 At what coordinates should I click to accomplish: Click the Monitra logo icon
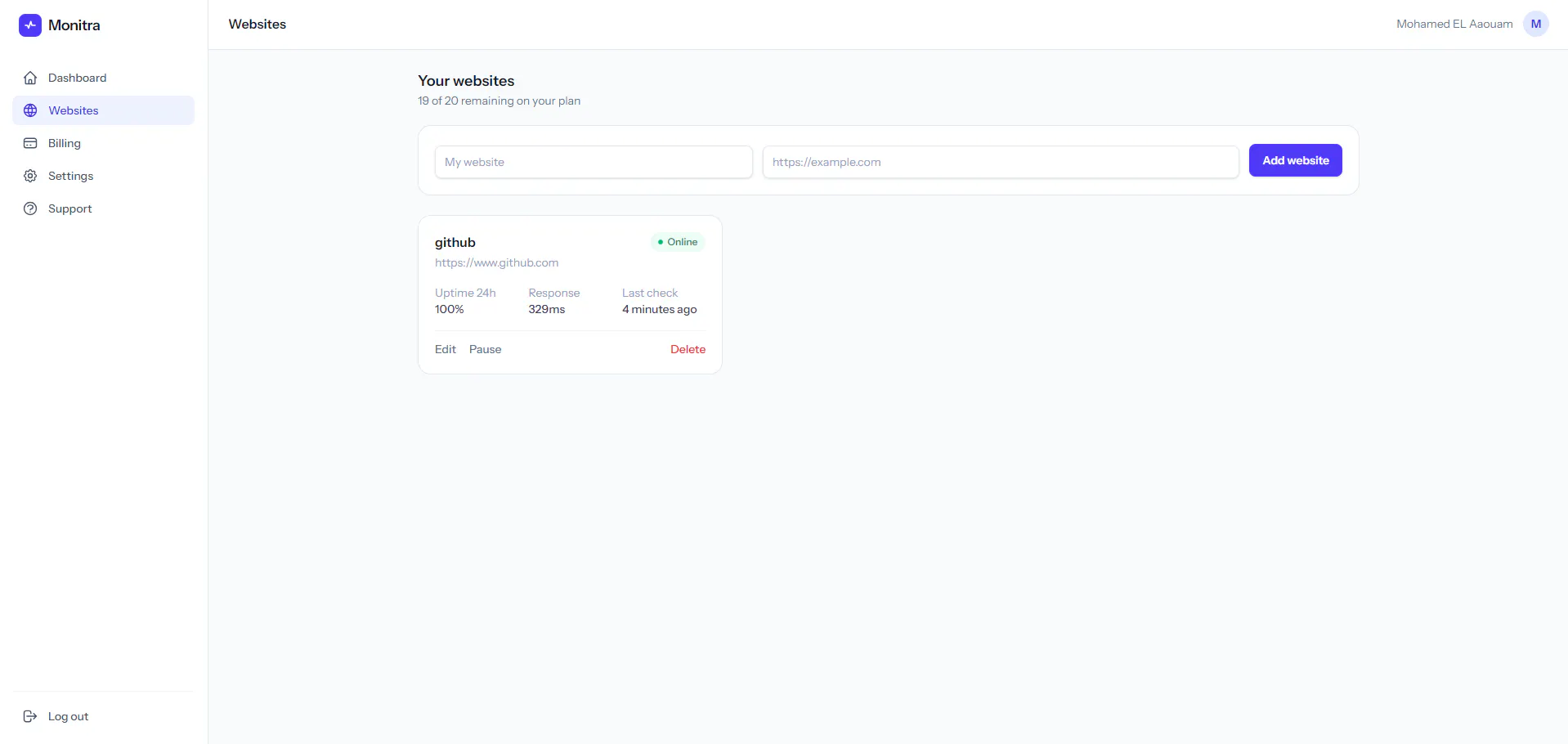click(30, 25)
